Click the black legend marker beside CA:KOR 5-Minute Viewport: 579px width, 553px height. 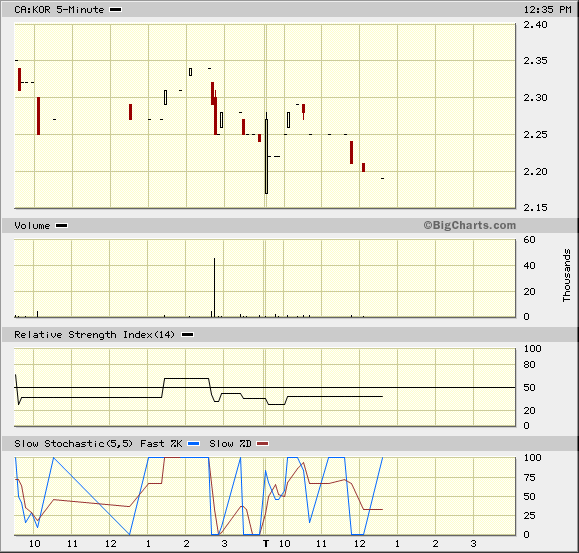[116, 10]
